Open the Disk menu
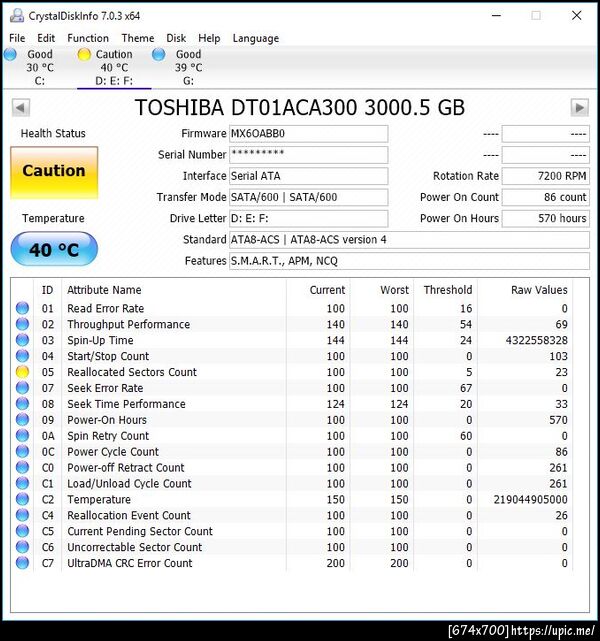 tap(176, 38)
